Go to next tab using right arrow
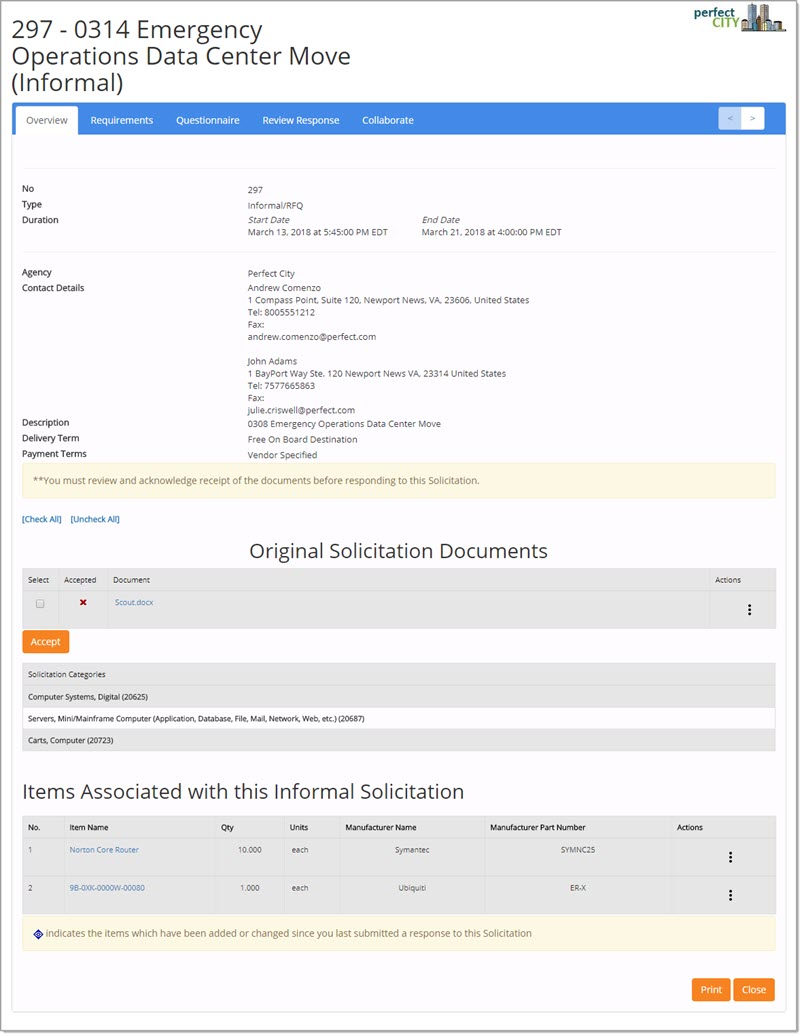 [753, 119]
